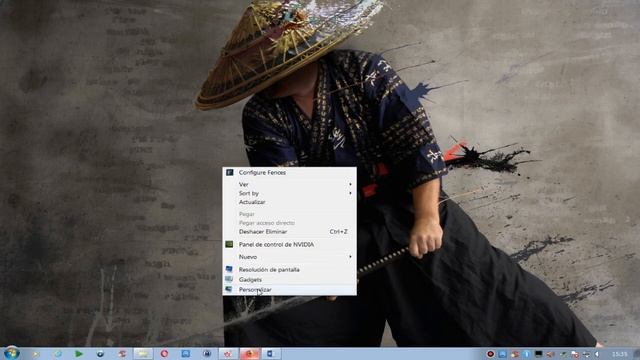Open the blue Word icon in taskbar

(271, 353)
